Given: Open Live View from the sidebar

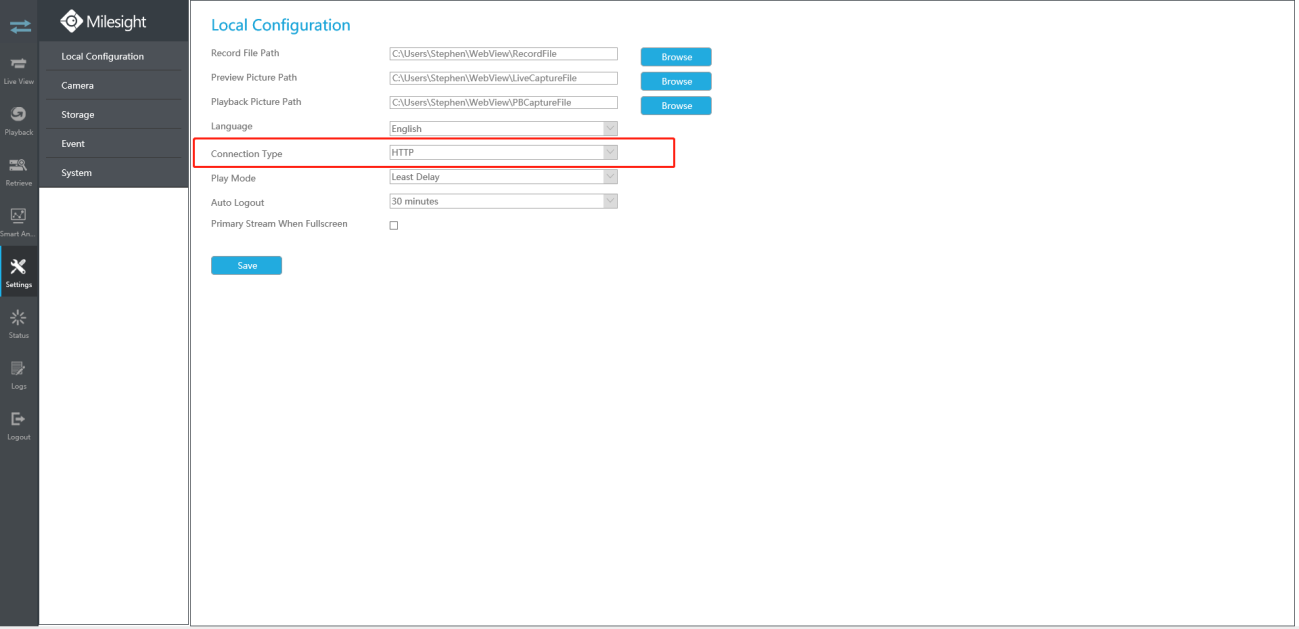Looking at the screenshot, I should 19,69.
